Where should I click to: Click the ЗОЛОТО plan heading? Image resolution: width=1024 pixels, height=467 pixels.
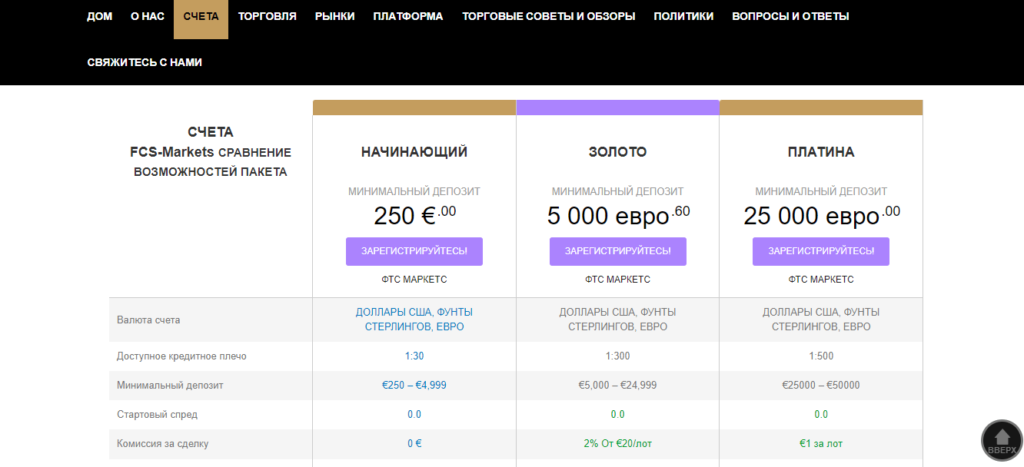coord(618,152)
